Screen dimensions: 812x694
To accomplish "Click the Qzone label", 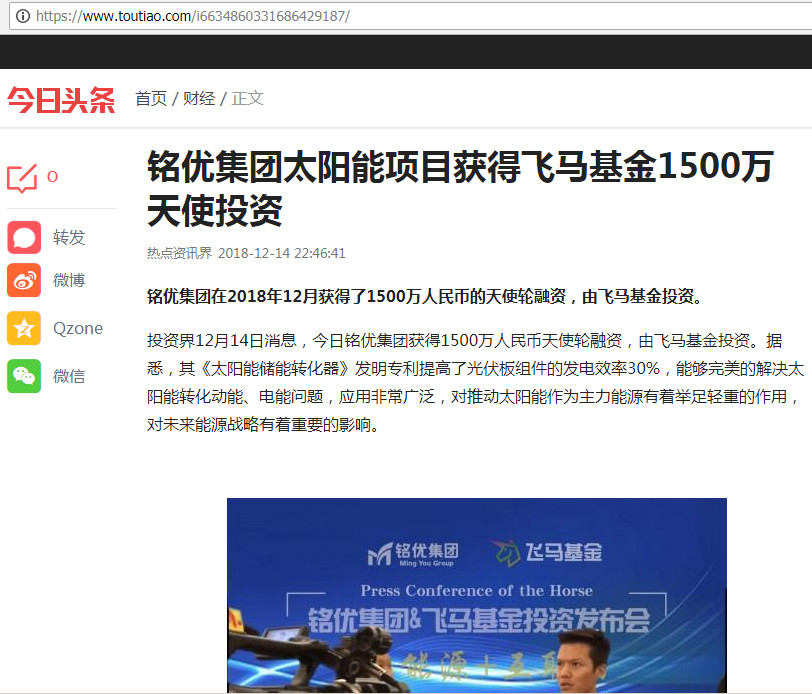I will tap(78, 328).
